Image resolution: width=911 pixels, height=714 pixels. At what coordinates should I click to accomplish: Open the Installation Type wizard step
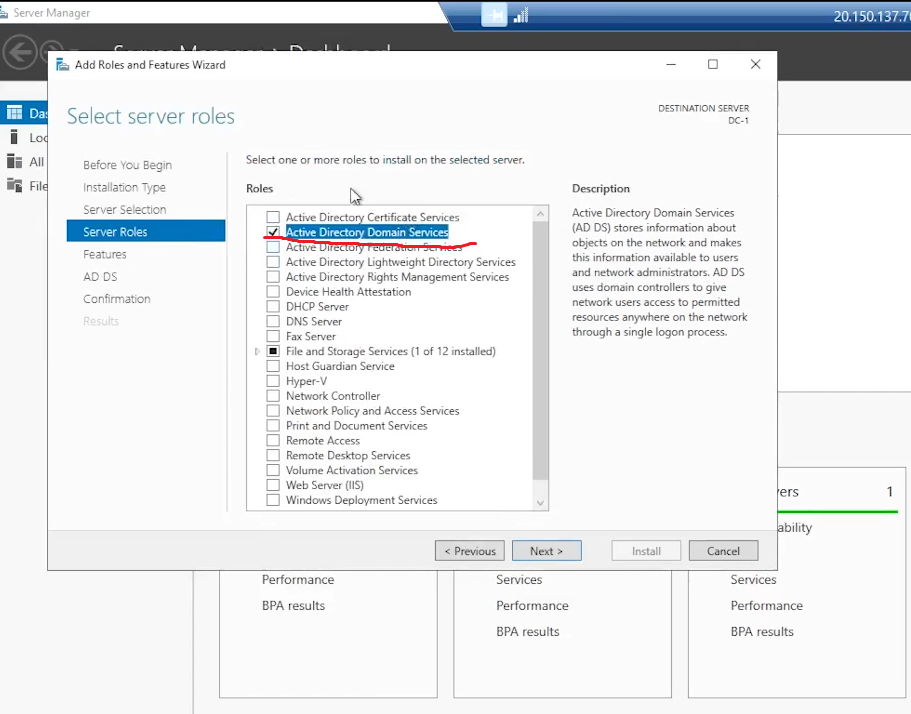point(124,187)
